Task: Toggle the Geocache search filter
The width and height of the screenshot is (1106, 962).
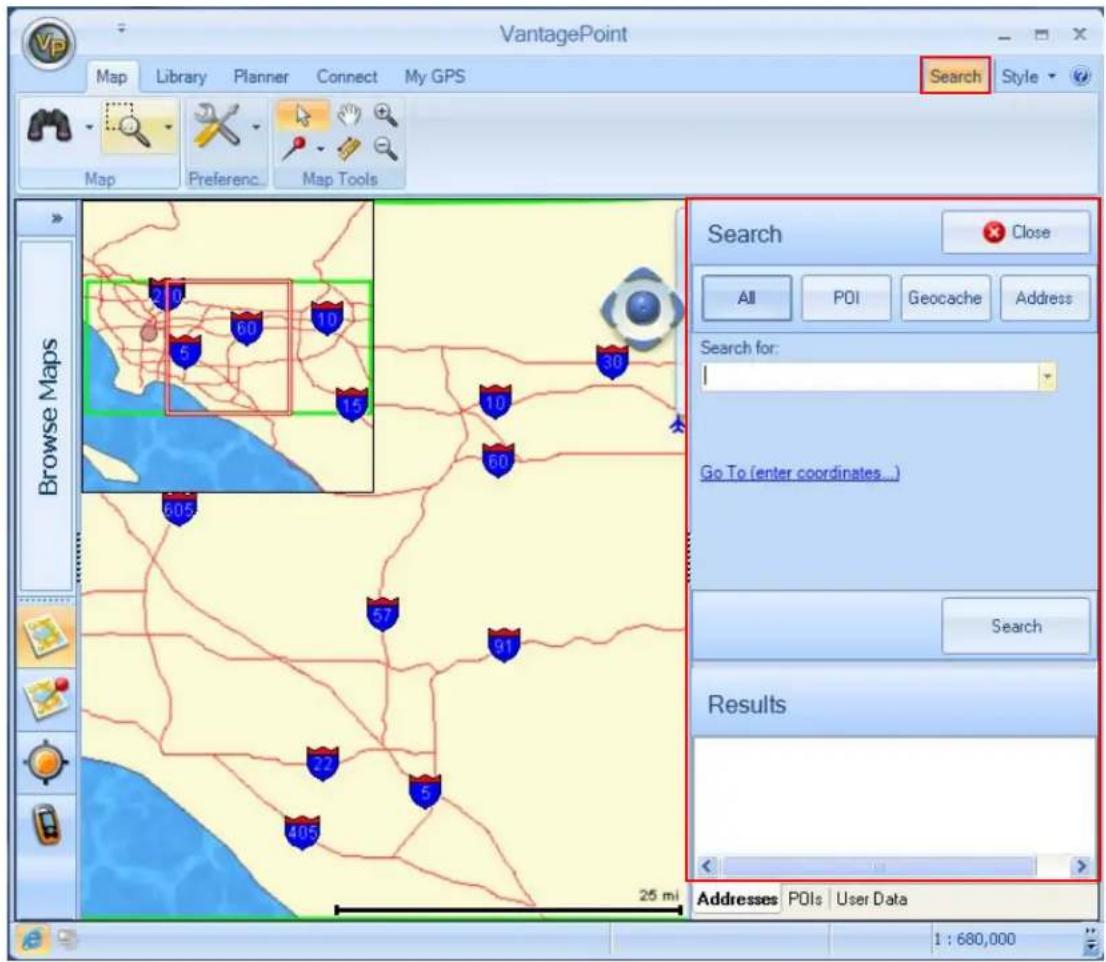Action: tap(944, 298)
